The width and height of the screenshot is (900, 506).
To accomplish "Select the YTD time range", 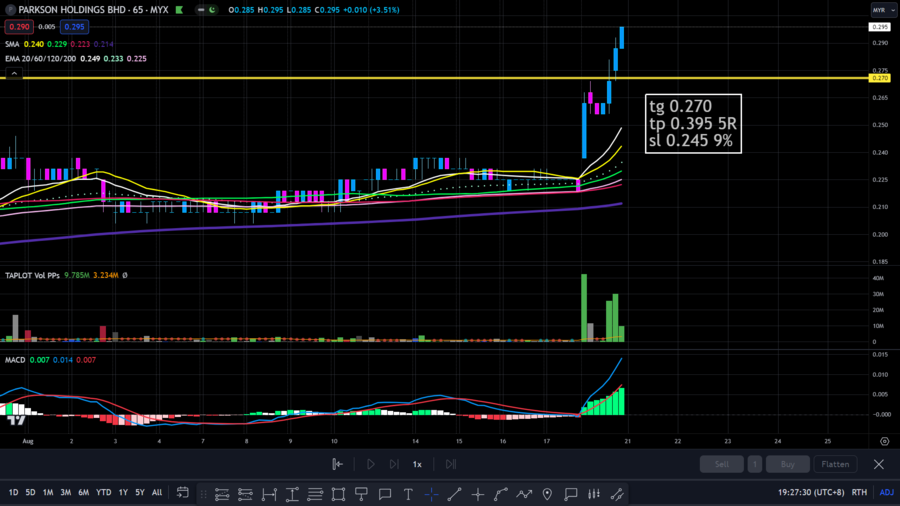I will pos(104,493).
